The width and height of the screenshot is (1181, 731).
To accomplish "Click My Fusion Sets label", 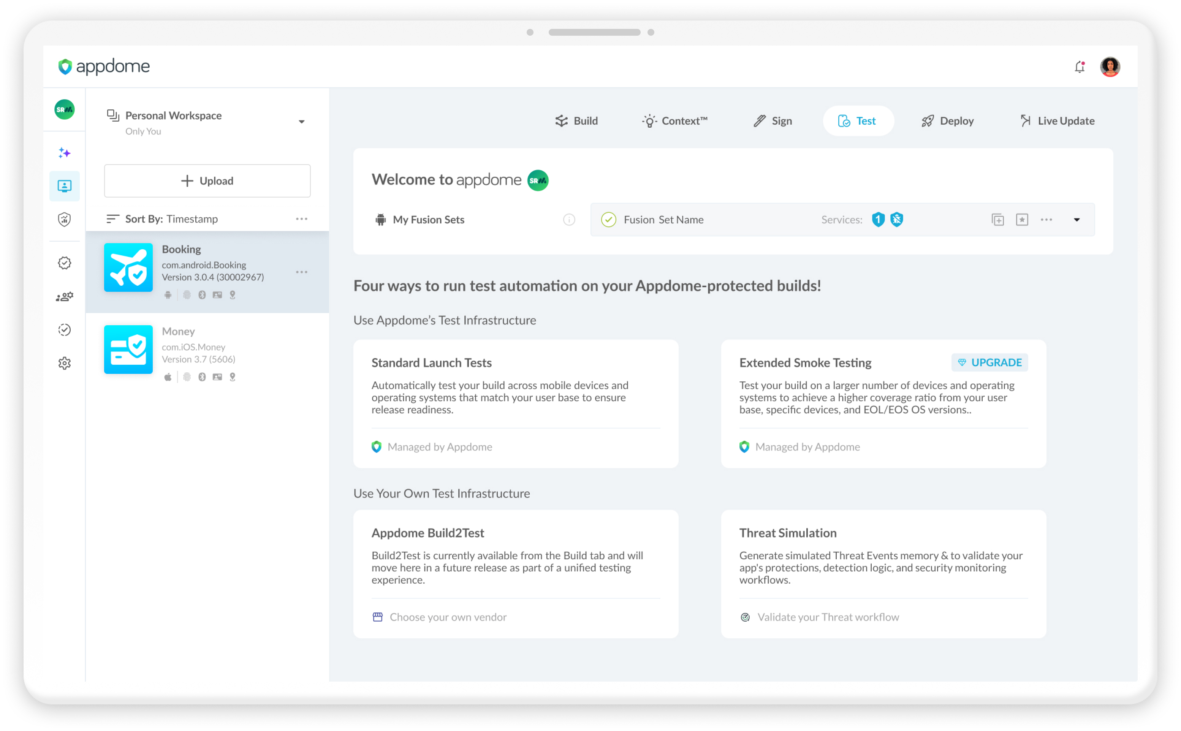I will [x=429, y=220].
